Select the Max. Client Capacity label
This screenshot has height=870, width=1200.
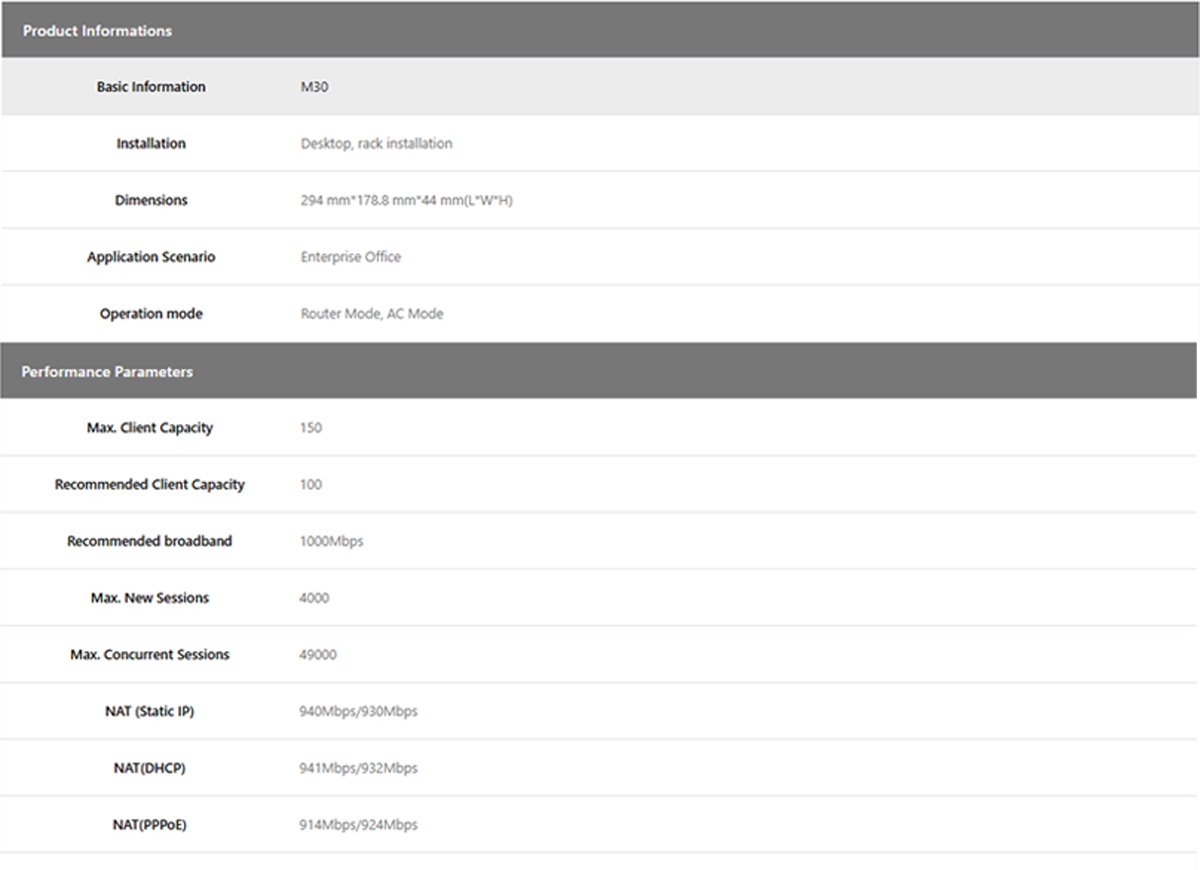(150, 428)
